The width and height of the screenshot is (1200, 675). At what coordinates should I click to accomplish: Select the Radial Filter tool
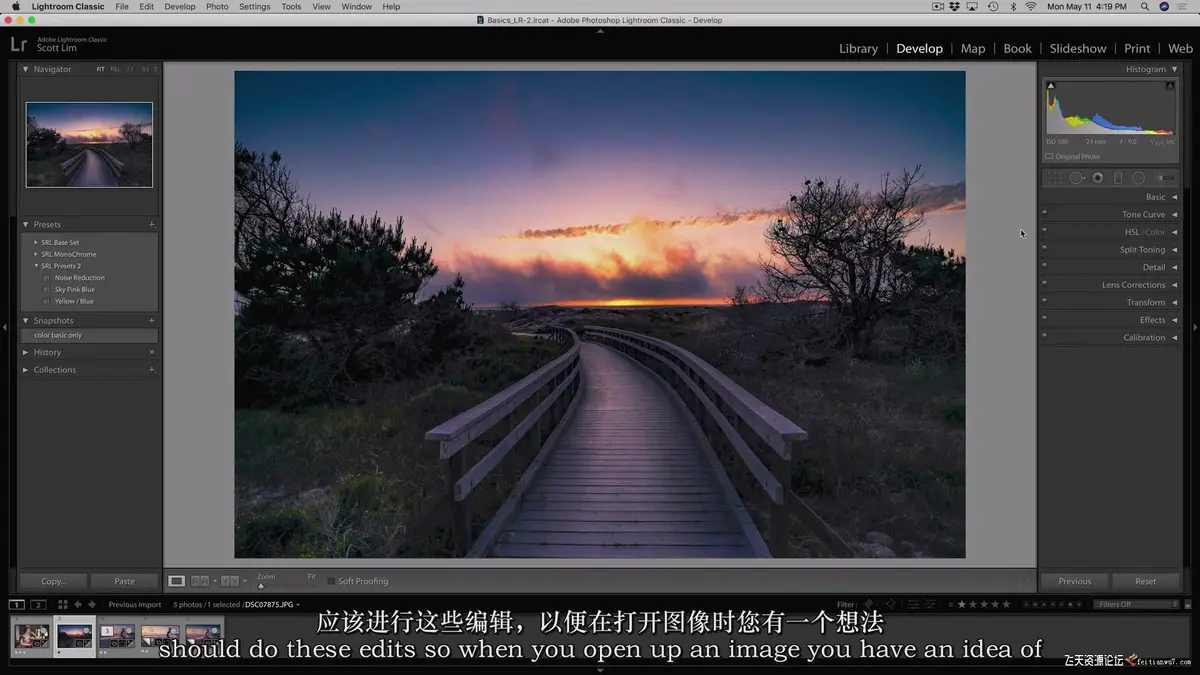tap(1139, 178)
